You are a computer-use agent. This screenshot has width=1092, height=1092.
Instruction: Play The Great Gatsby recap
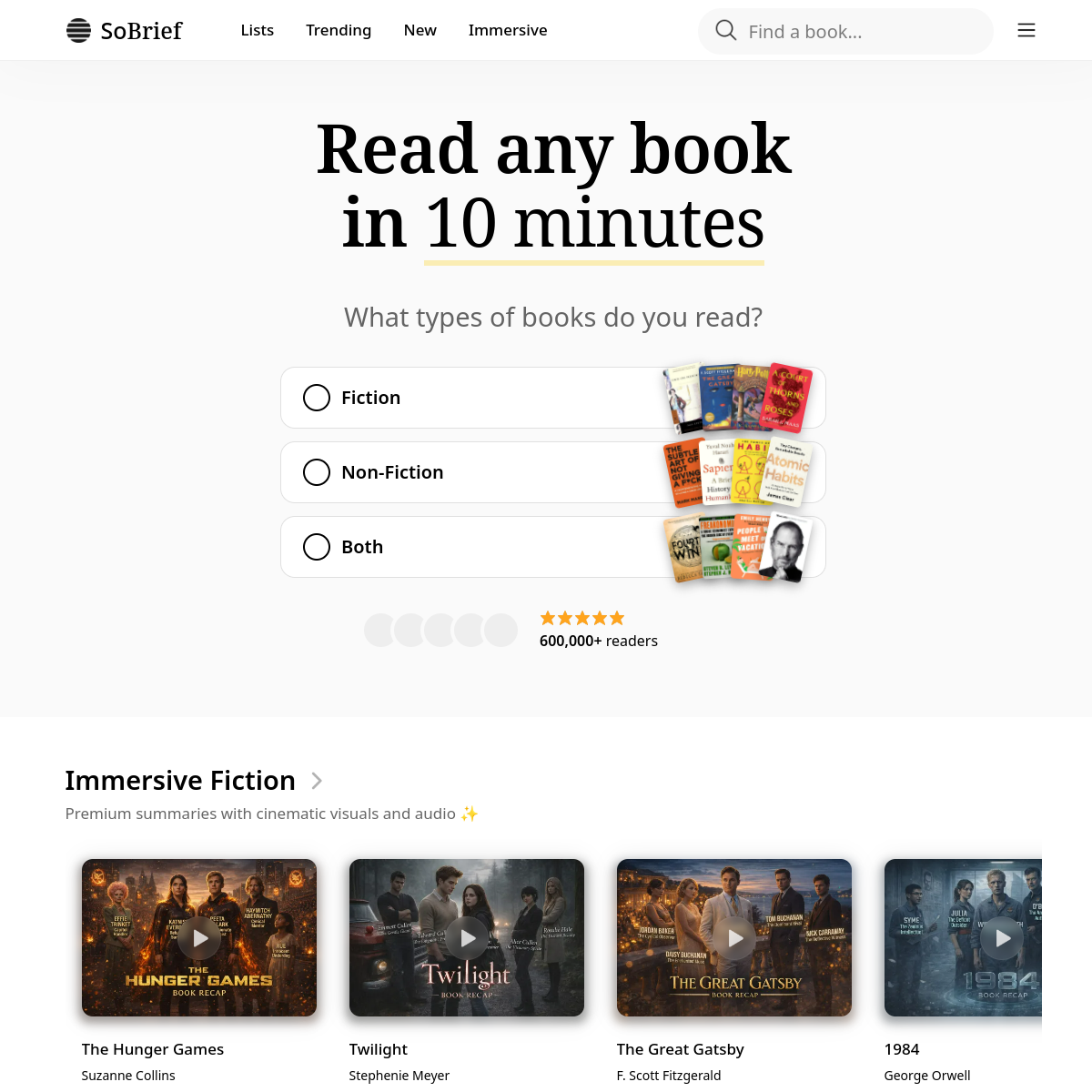coord(734,938)
